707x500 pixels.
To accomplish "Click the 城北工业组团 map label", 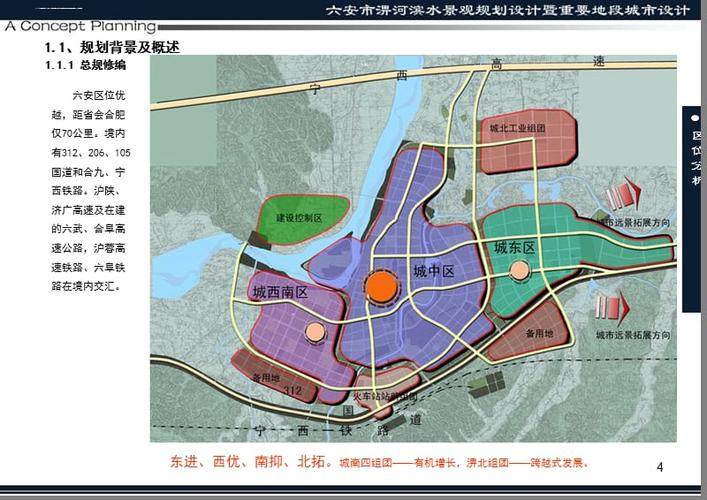I will [517, 128].
